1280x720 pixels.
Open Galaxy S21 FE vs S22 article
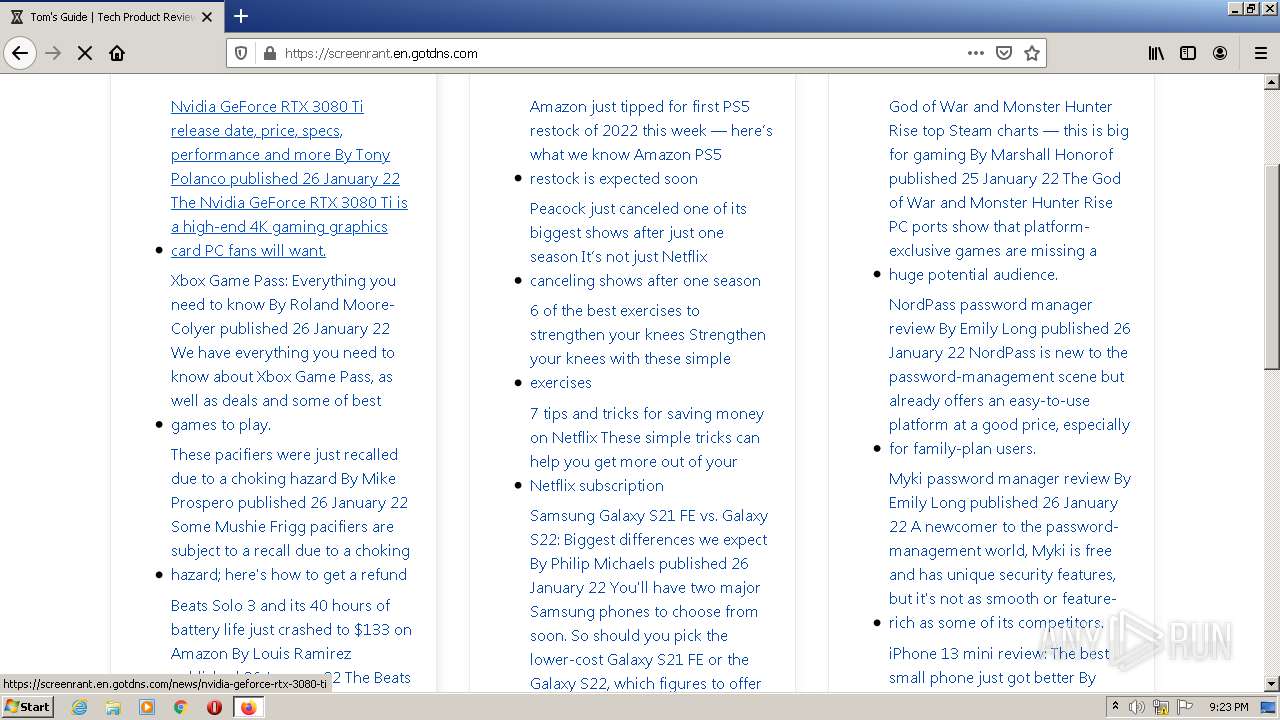(649, 599)
